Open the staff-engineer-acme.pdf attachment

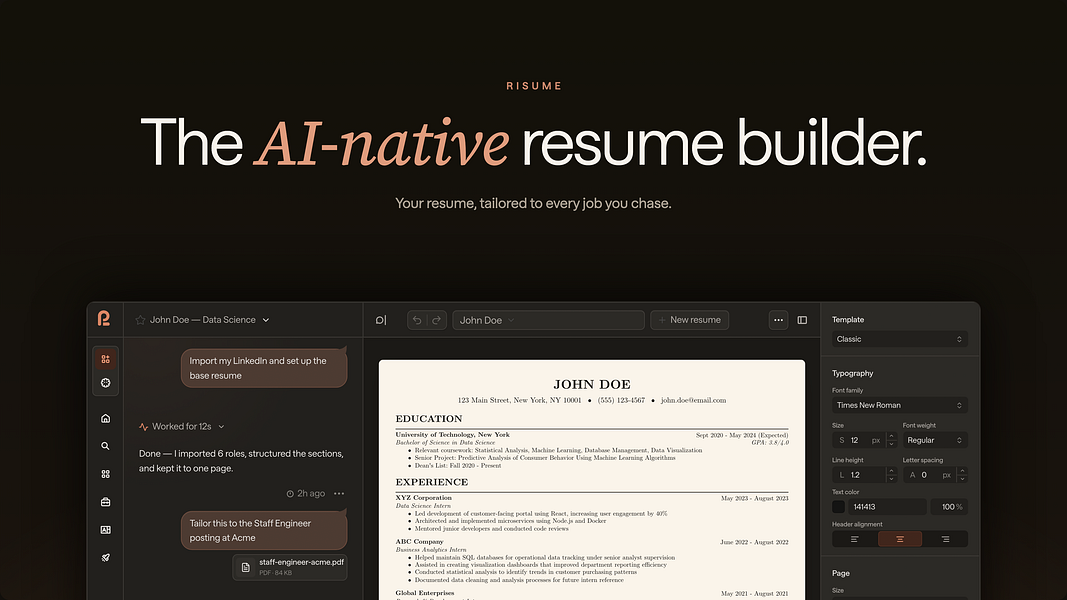pos(291,567)
